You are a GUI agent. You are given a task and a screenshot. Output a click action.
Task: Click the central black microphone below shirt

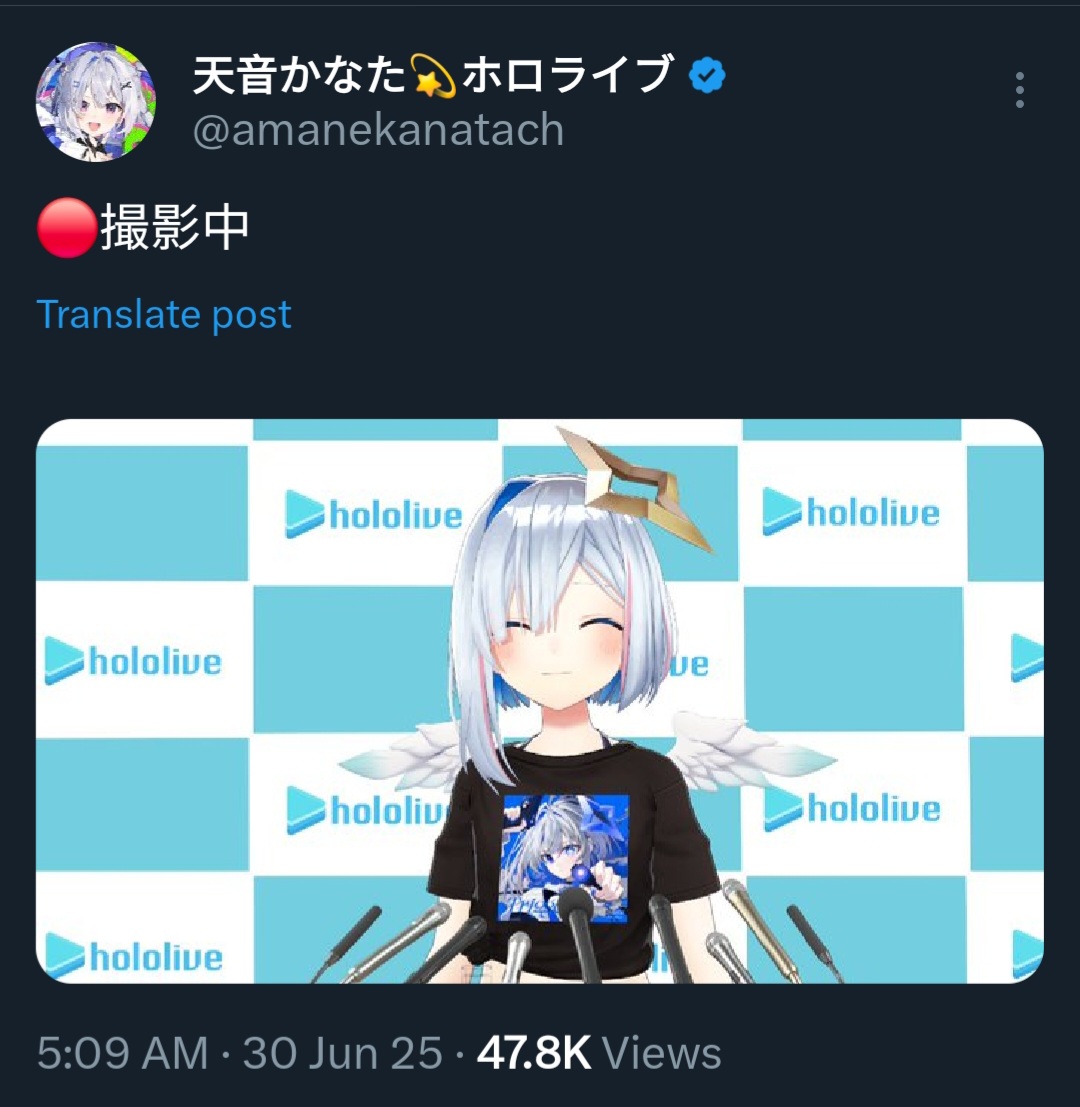click(582, 935)
